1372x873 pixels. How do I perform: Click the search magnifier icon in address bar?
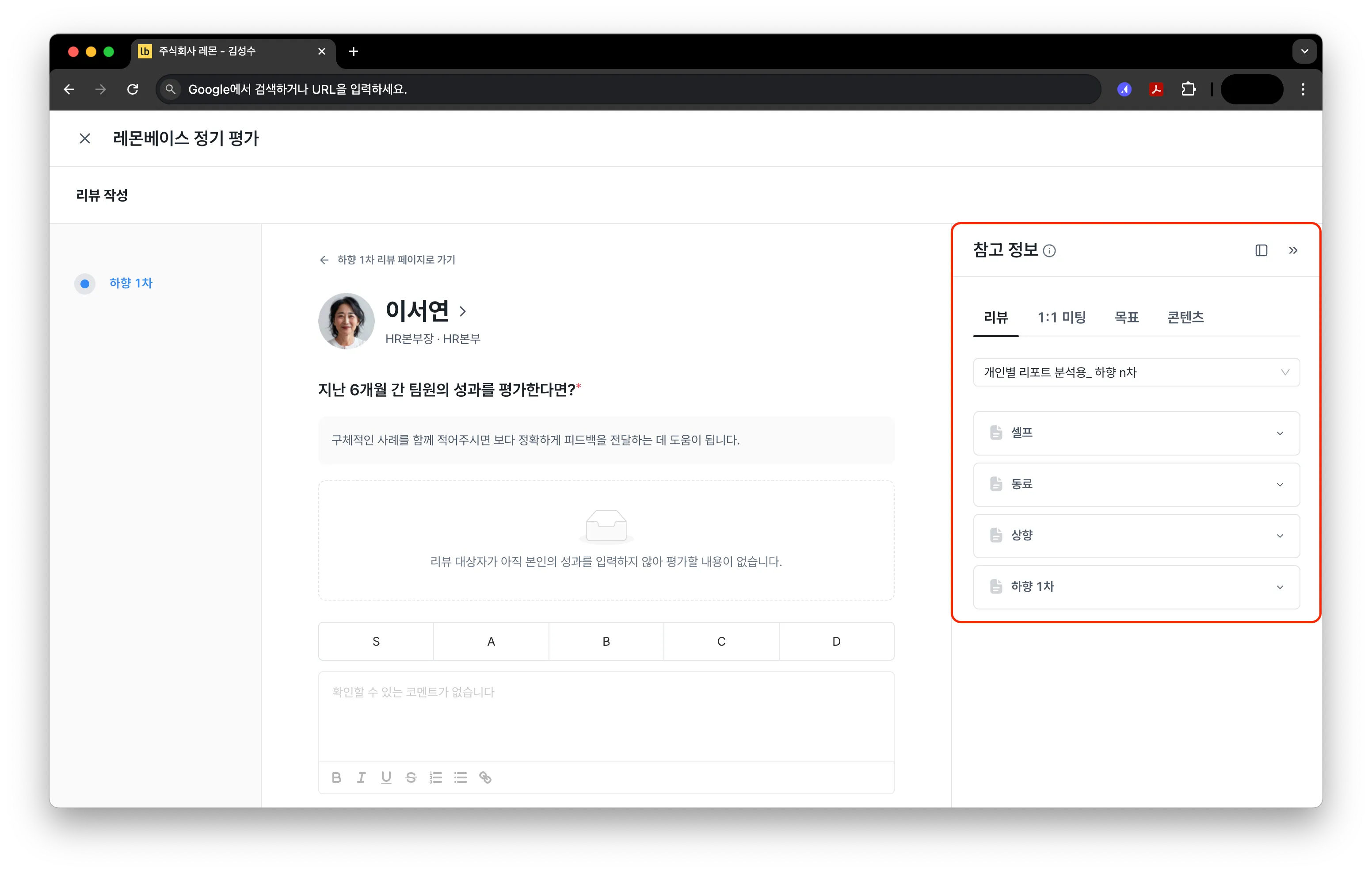pos(170,89)
